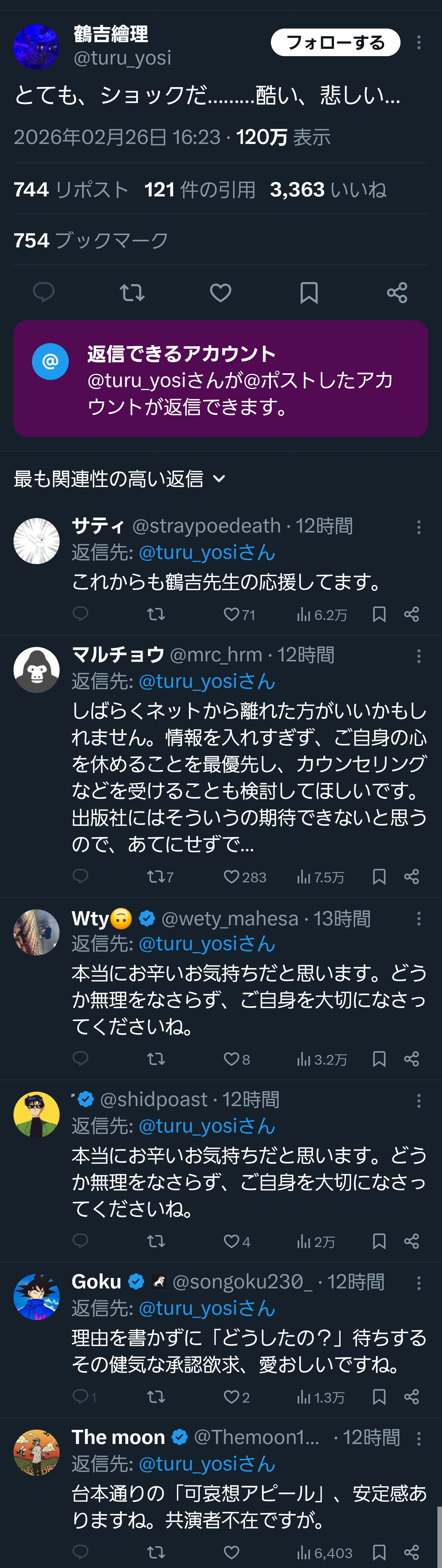Bookmark the main post
442x1568 pixels.
point(309,293)
